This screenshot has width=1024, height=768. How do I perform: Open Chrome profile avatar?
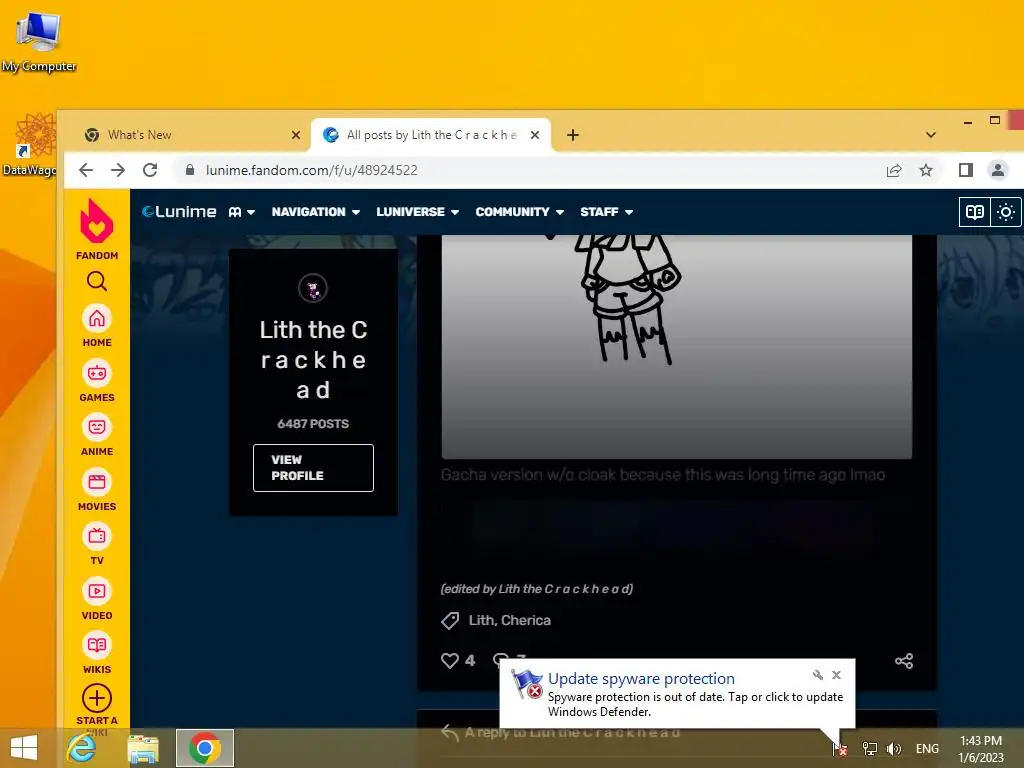(x=998, y=170)
